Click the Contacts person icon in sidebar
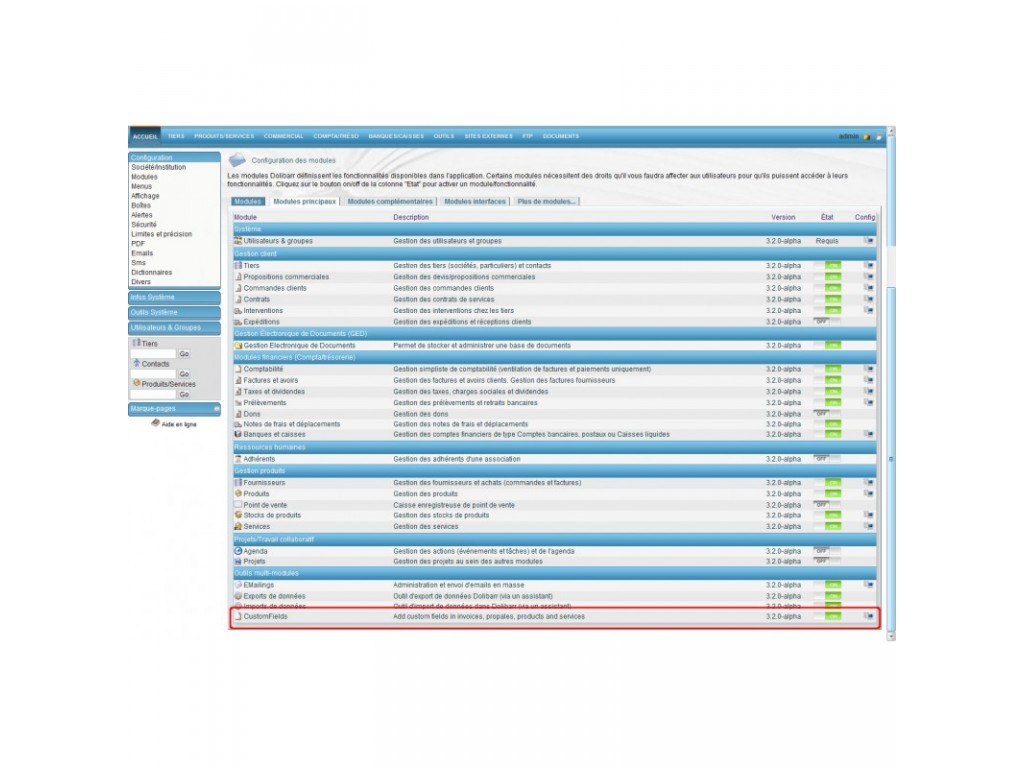Screen dimensions: 1024x768 136,363
